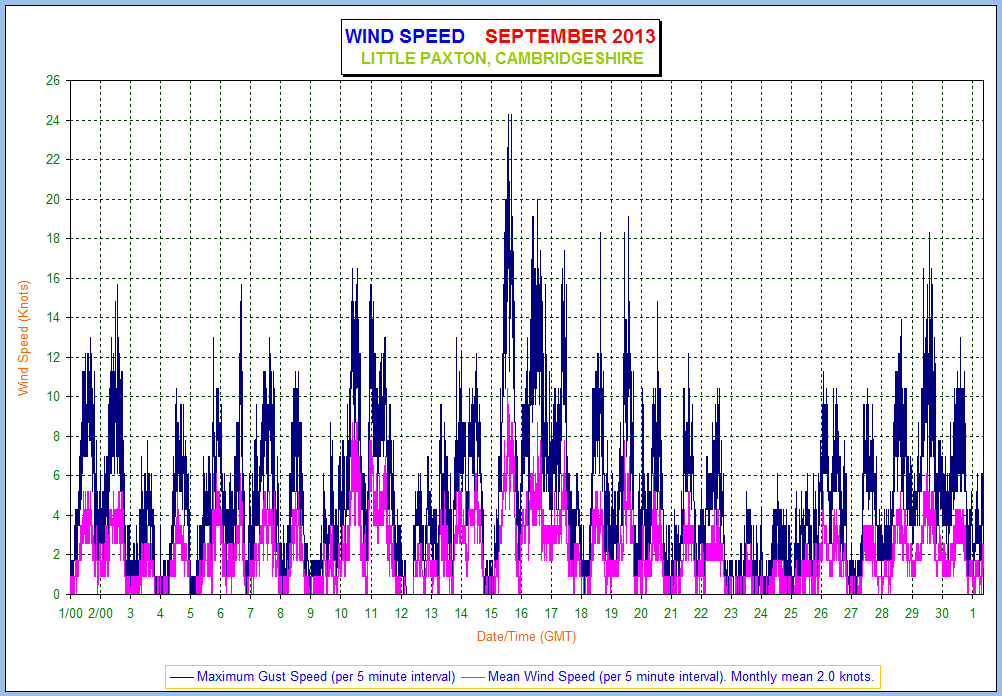The image size is (1002, 696).
Task: Click the x-axis date label 28
Action: tap(882, 614)
